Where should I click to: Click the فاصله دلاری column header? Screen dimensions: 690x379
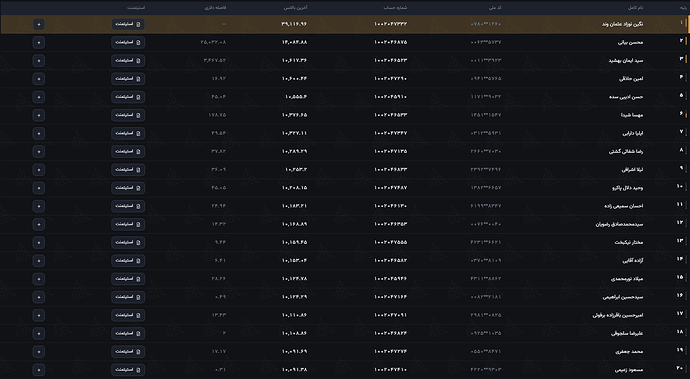point(216,7)
